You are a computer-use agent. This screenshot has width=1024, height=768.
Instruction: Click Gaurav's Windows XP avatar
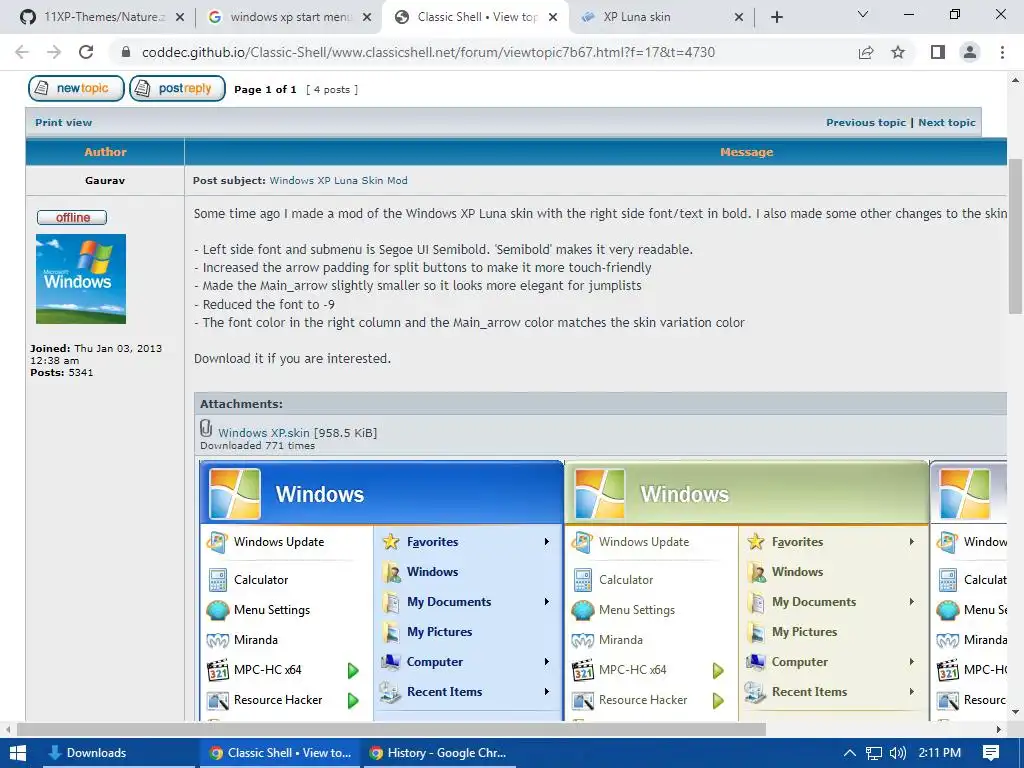tap(81, 279)
